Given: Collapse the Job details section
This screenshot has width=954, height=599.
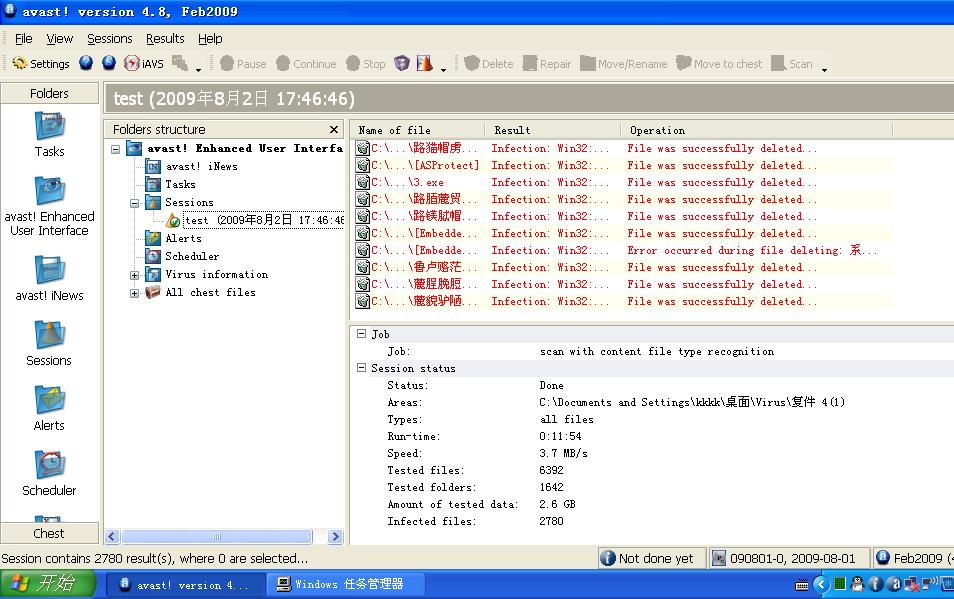Looking at the screenshot, I should (362, 334).
